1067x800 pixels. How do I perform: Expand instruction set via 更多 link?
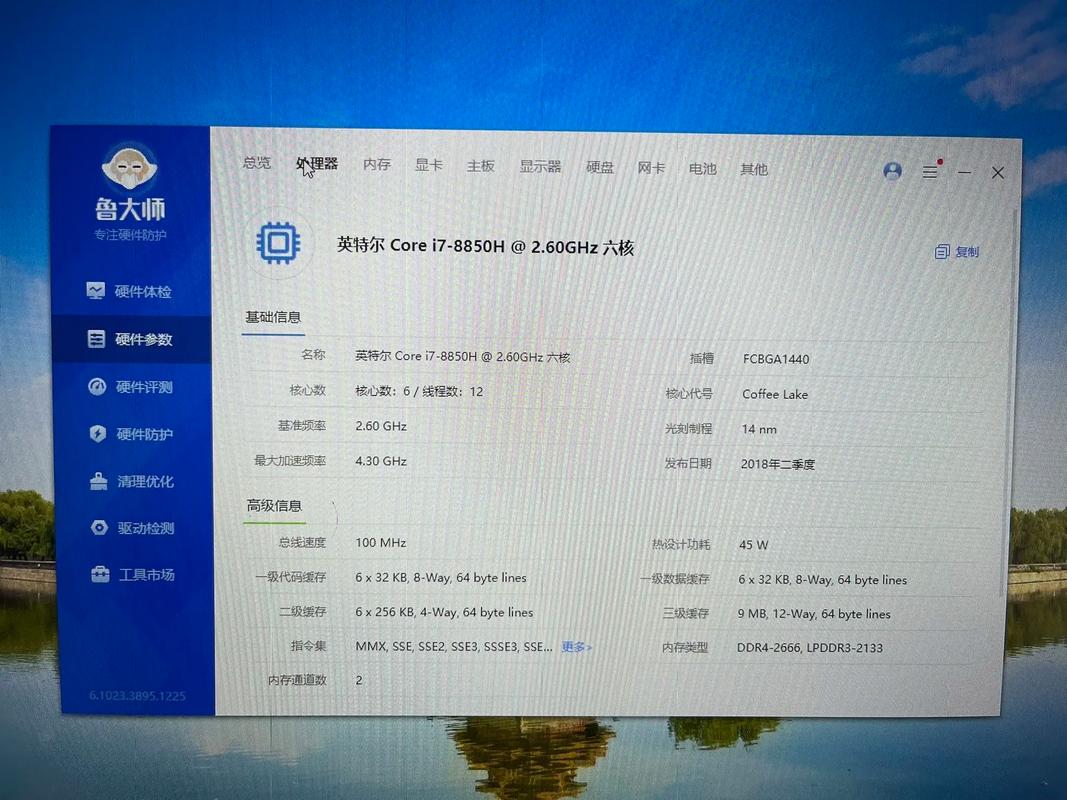(576, 647)
